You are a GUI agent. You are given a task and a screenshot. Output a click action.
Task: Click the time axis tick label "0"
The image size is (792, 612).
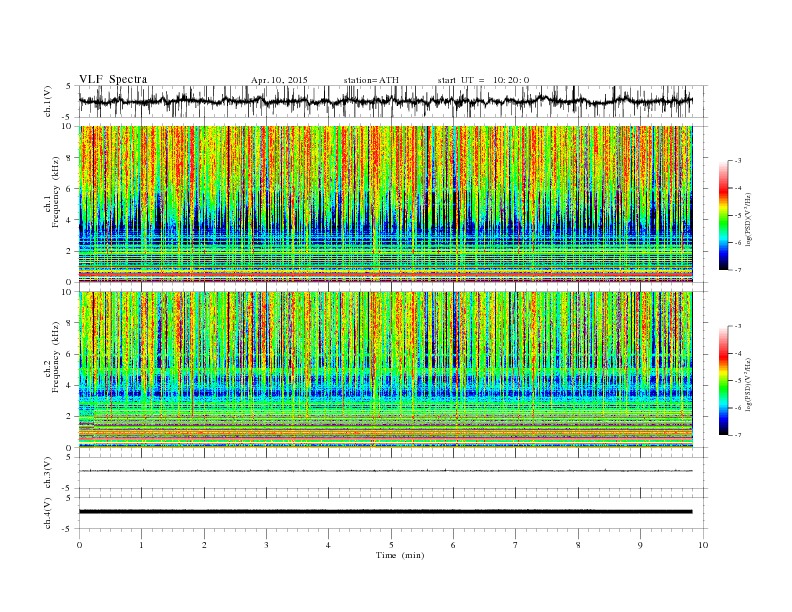(x=79, y=545)
